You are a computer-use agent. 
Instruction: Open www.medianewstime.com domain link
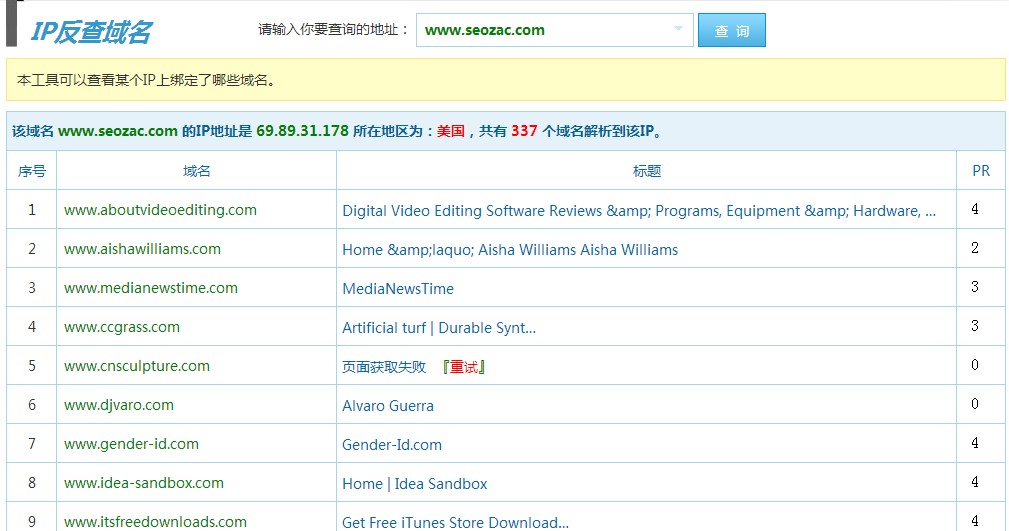pyautogui.click(x=151, y=288)
